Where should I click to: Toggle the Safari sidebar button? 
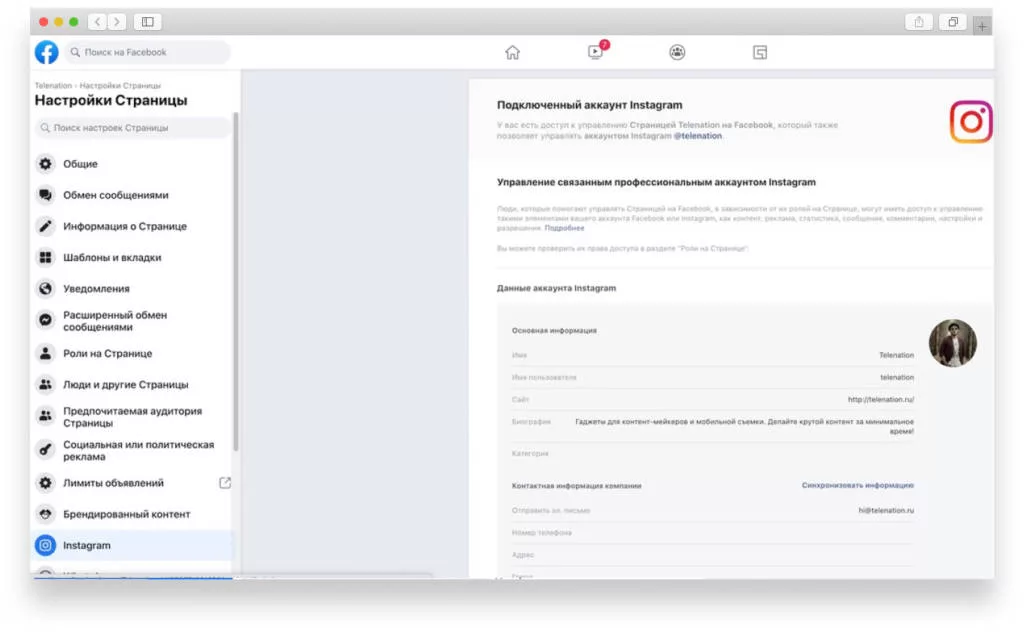[x=148, y=22]
